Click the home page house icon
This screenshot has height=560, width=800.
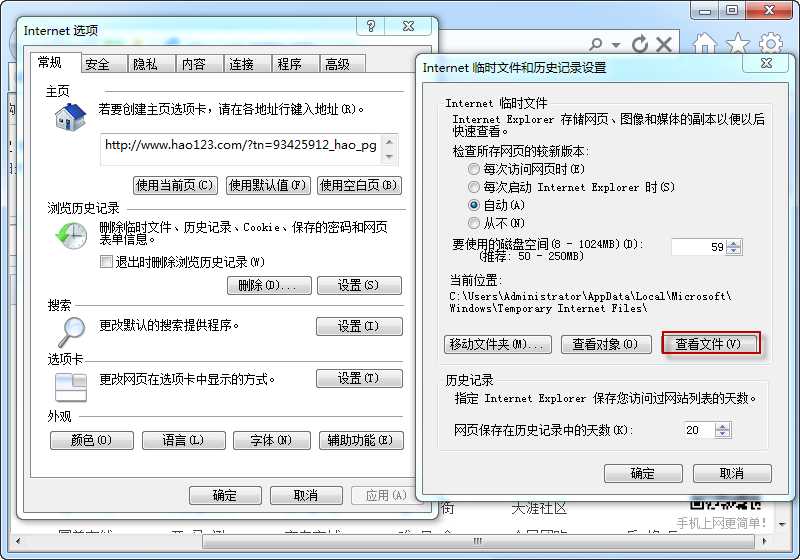[x=70, y=116]
